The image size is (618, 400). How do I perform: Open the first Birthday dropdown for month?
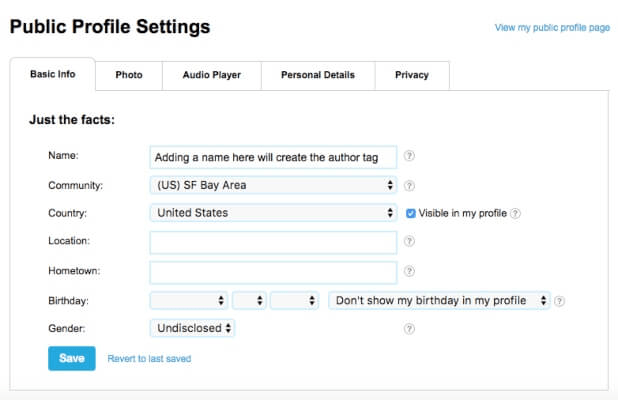pos(189,301)
